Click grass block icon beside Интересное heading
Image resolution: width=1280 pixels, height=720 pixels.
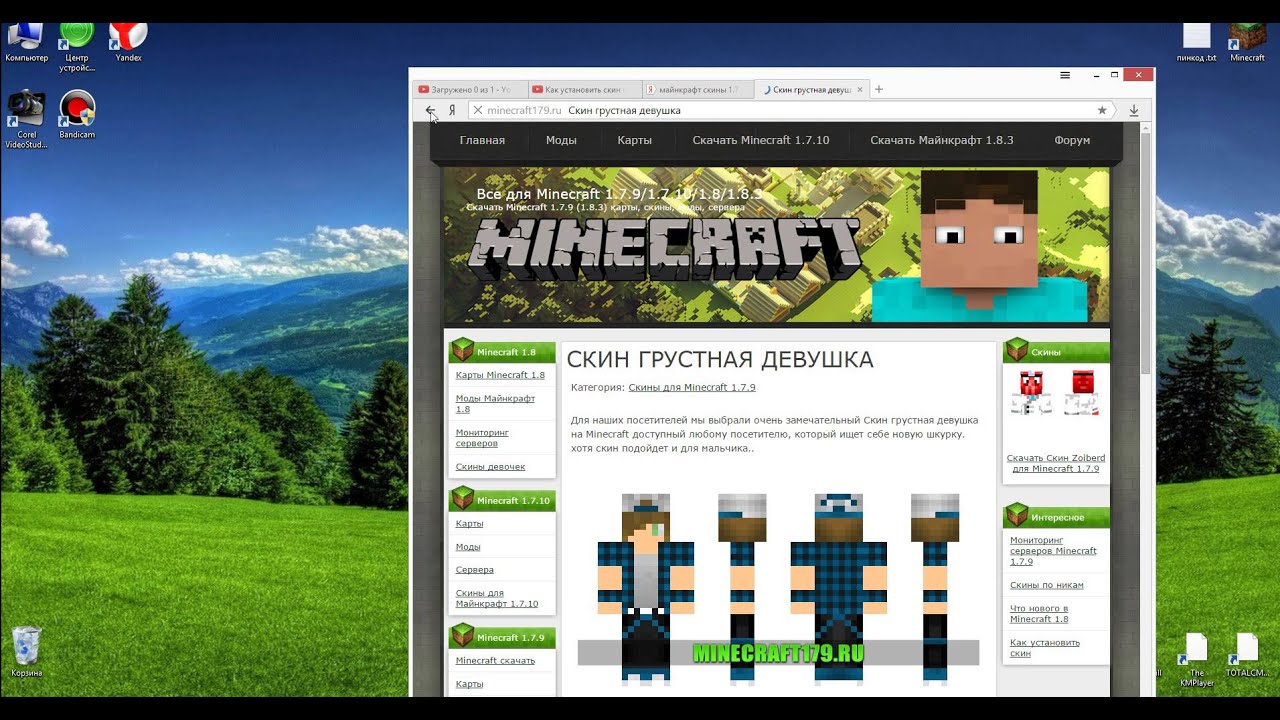[x=1017, y=515]
